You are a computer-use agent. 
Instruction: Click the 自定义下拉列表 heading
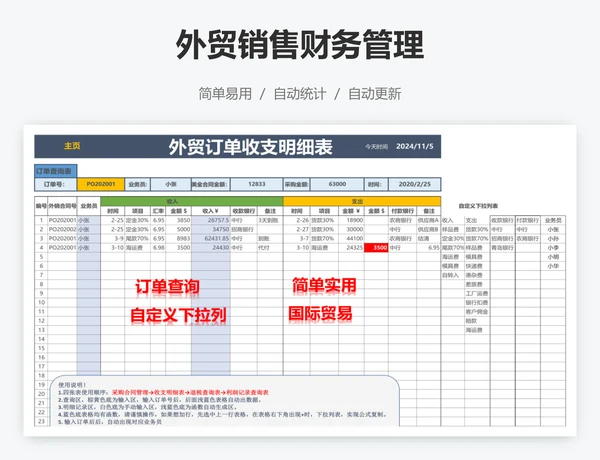tap(478, 206)
